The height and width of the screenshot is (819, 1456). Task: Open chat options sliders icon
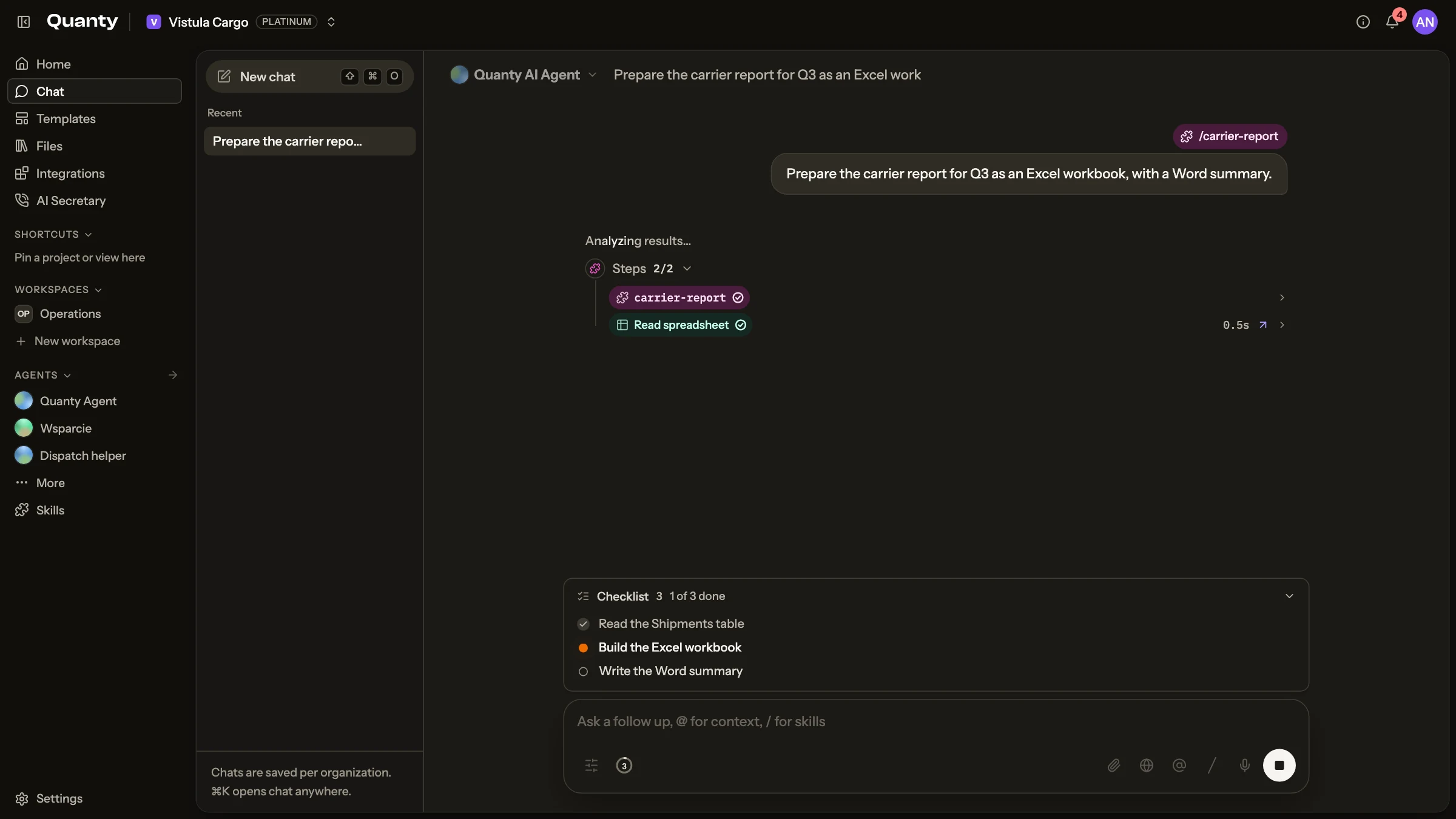point(591,765)
